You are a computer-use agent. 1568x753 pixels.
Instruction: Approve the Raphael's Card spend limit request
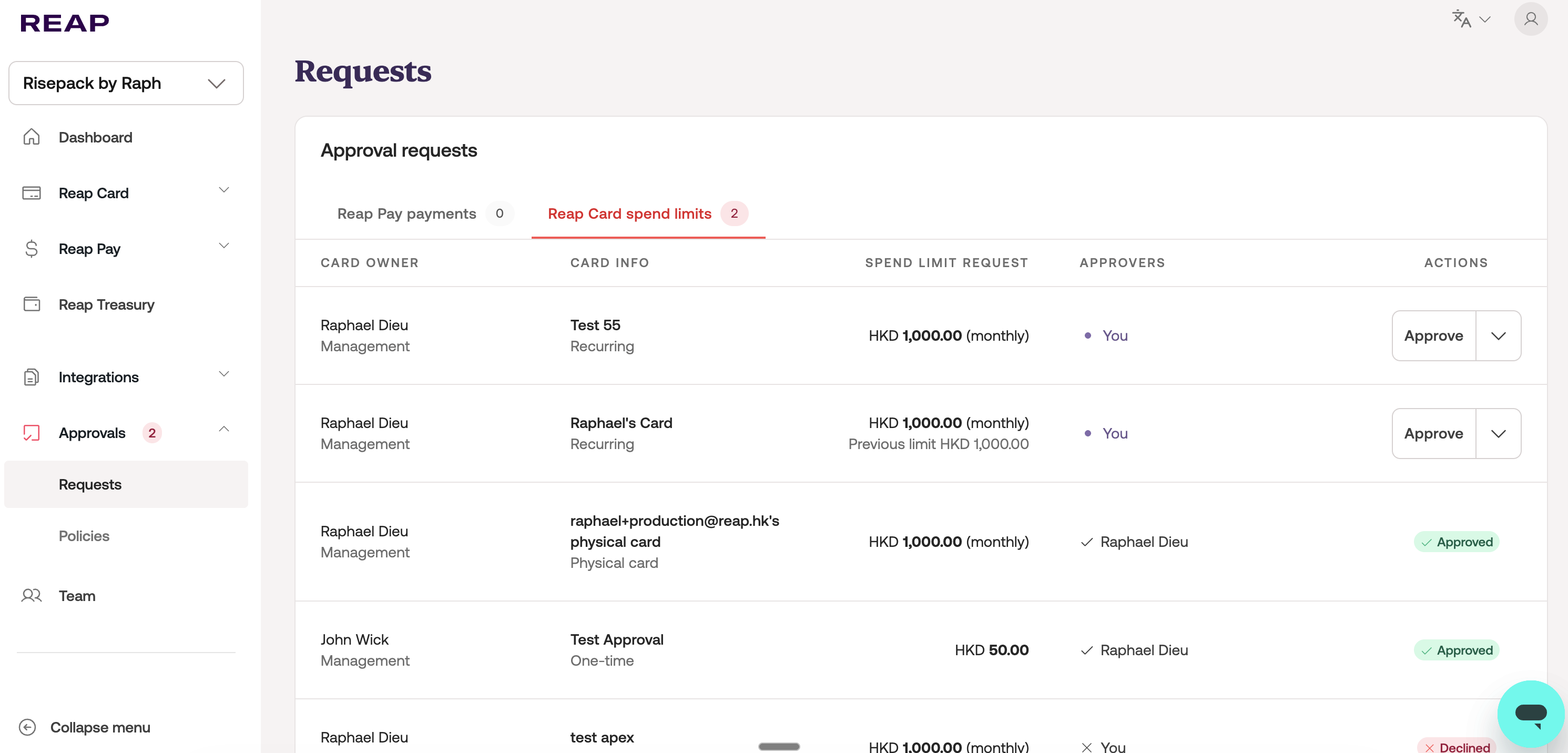(x=1433, y=433)
